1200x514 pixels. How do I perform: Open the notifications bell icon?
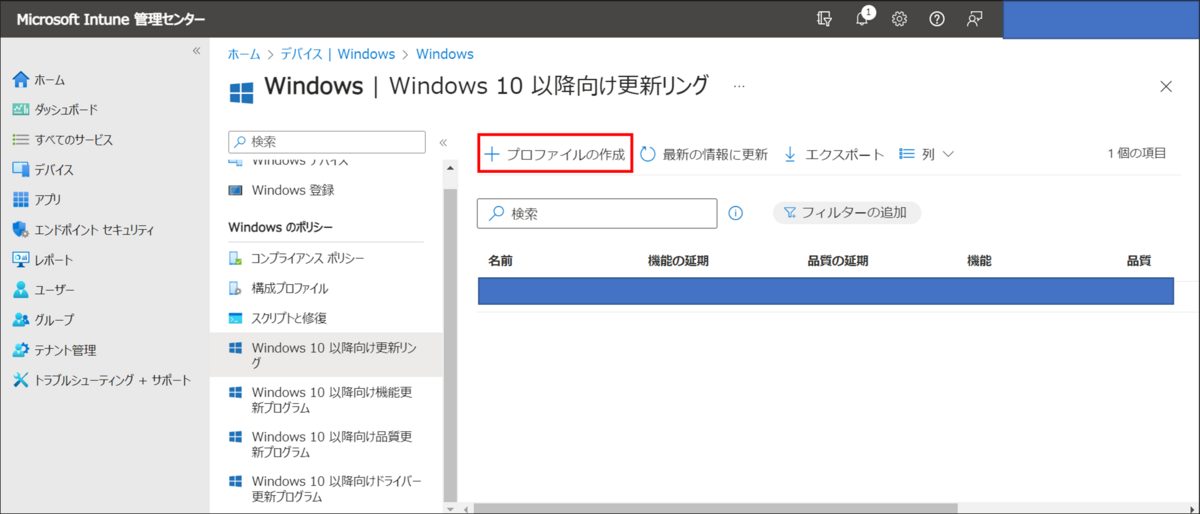[864, 18]
